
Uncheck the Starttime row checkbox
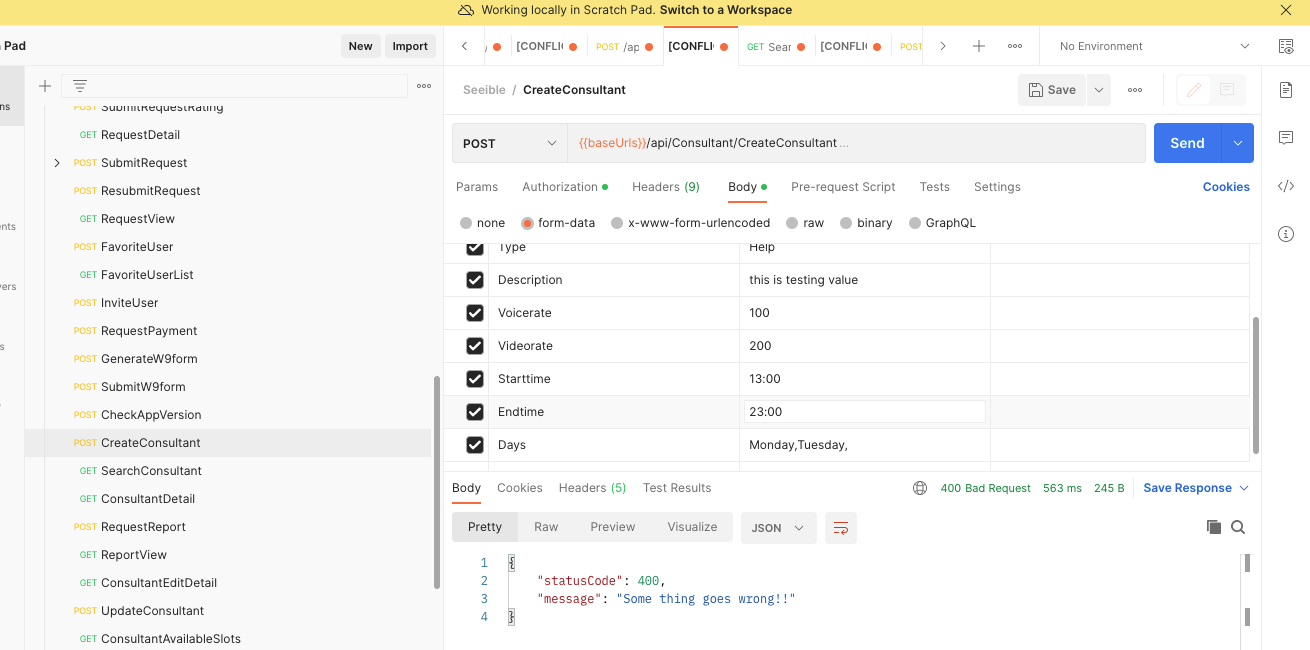(475, 379)
